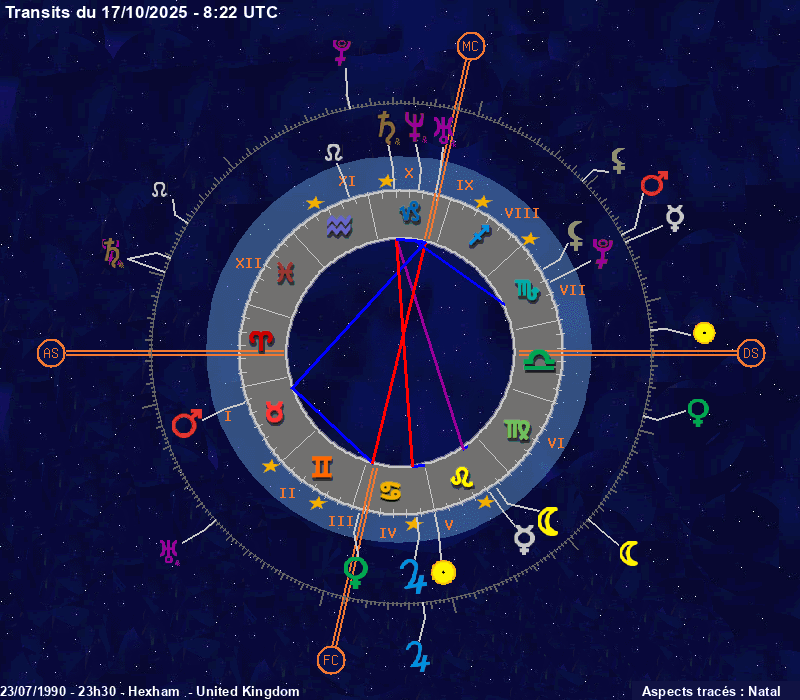Select the blue Sagittarius sign glyph

(x=481, y=236)
